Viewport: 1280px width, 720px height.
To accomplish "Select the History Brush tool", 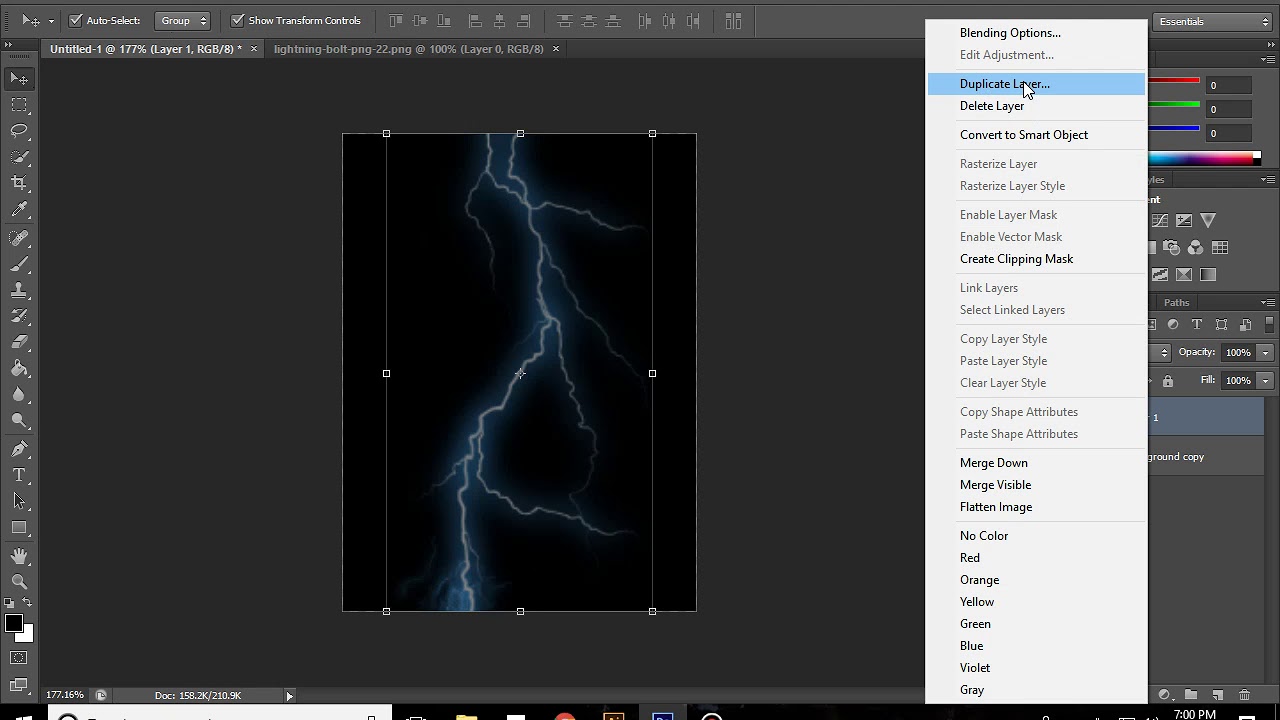I will point(19,316).
